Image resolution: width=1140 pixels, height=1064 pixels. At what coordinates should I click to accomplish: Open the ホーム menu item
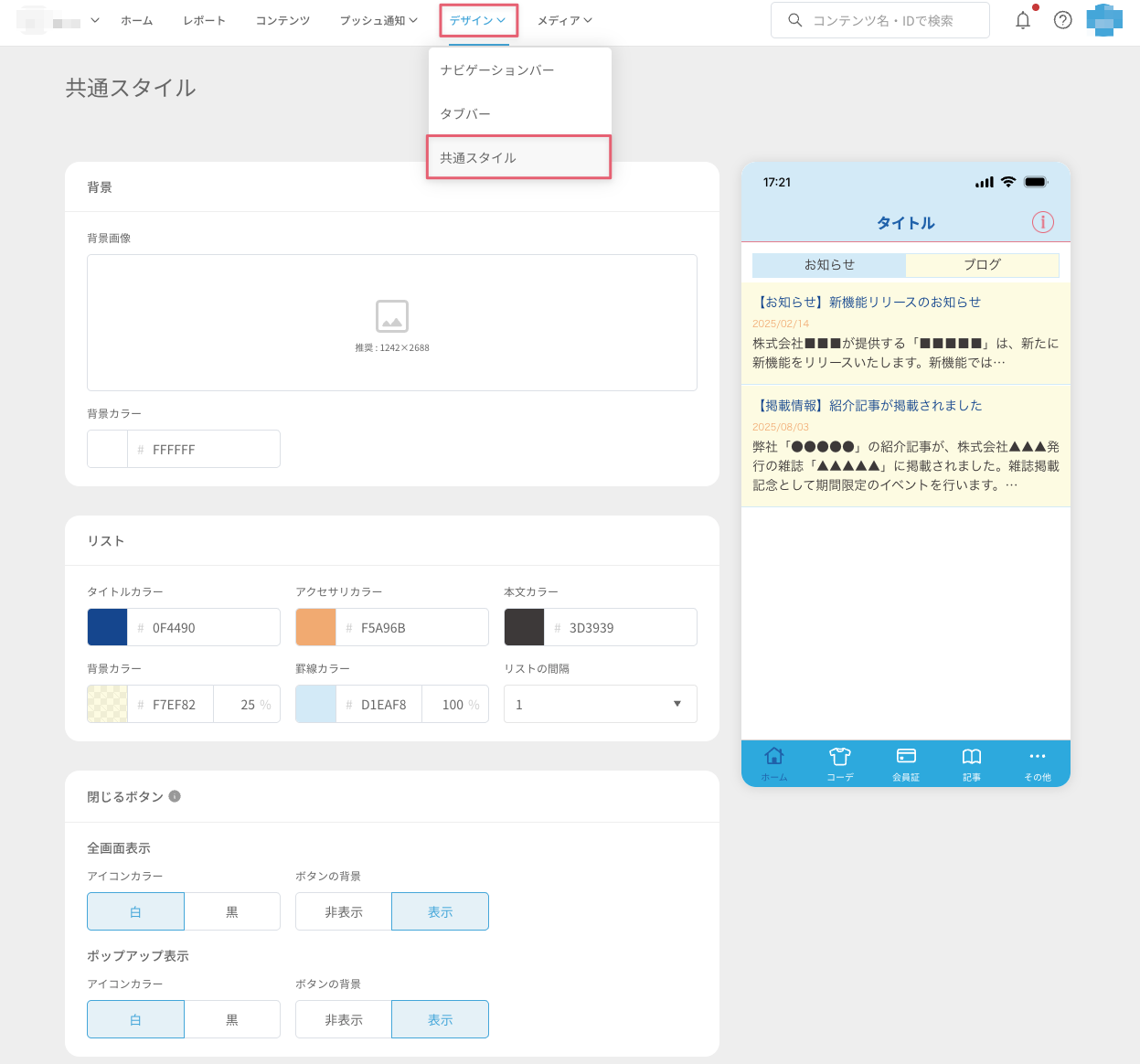click(137, 20)
